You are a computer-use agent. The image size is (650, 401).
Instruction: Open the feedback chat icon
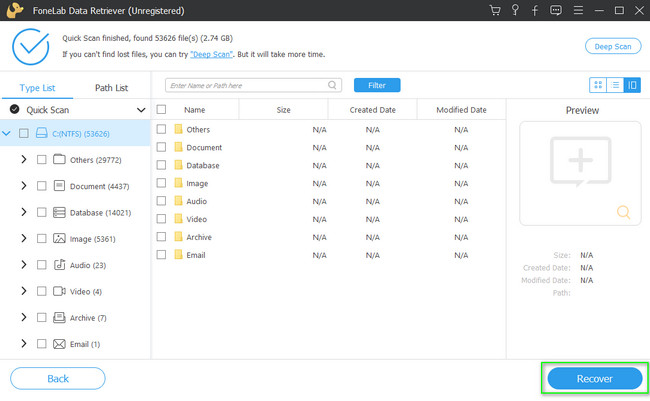[556, 10]
